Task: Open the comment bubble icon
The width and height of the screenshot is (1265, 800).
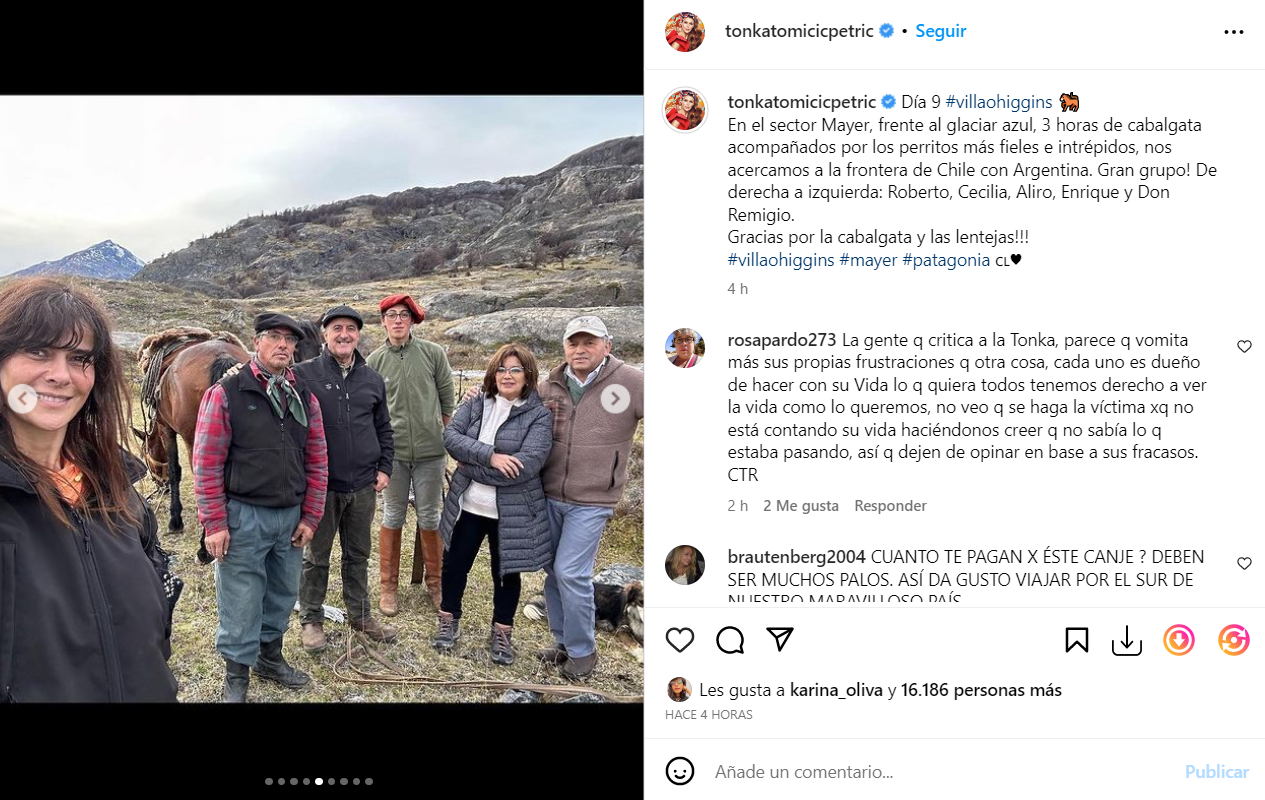Action: click(x=730, y=640)
